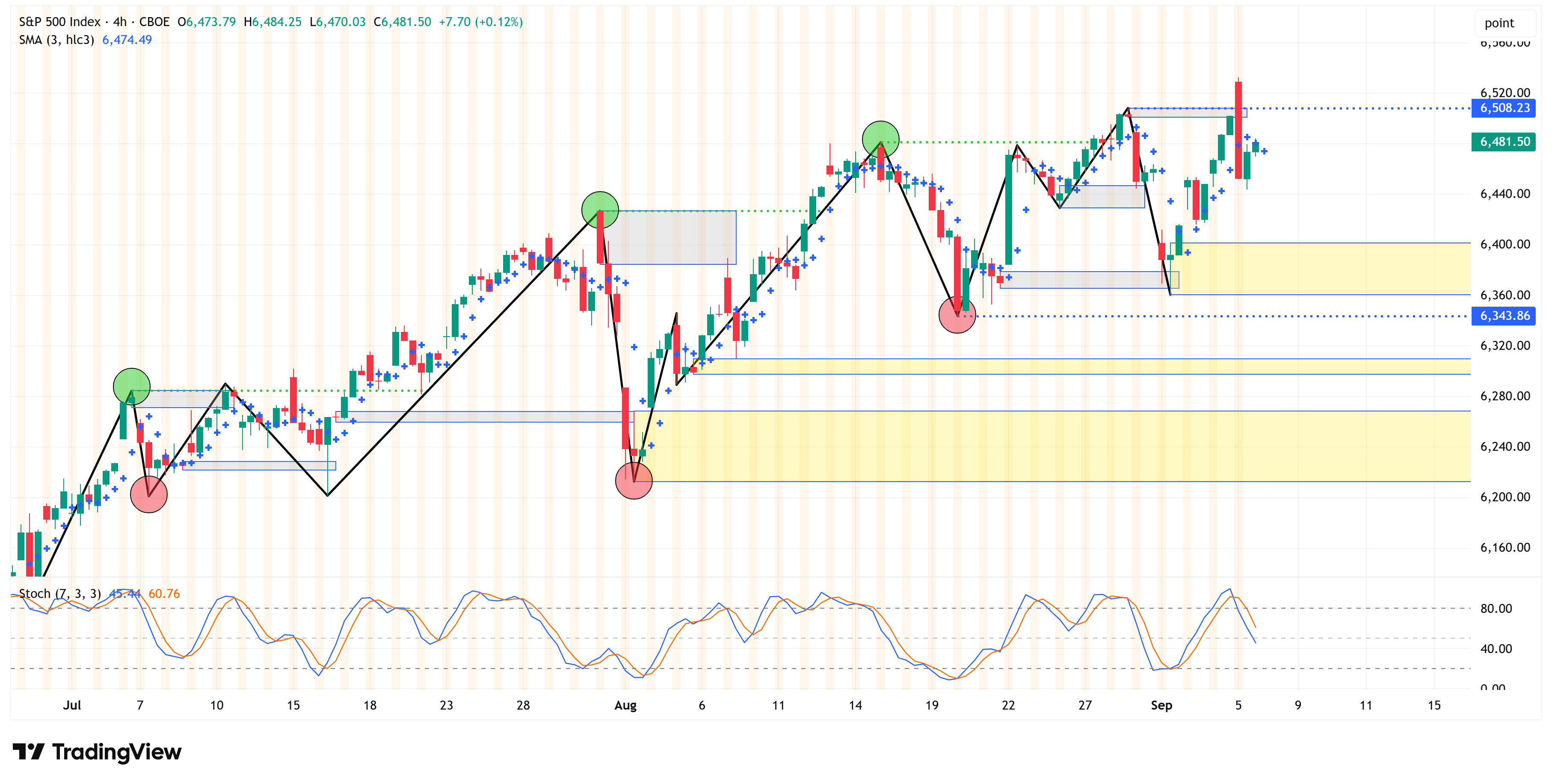Screen dimensions: 1552x784
Task: Click the 'Aug' label on the time axis
Action: [625, 705]
